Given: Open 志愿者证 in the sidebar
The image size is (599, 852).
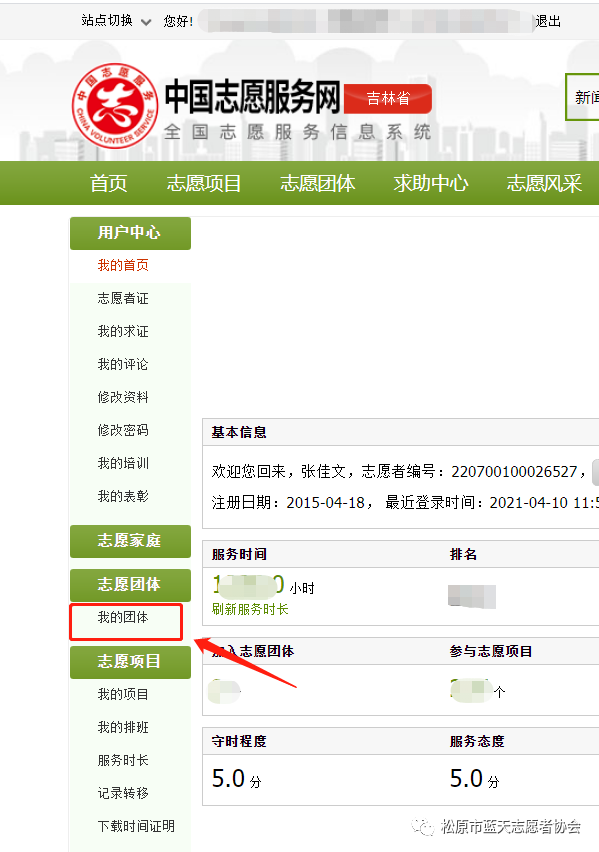Looking at the screenshot, I should coord(123,298).
